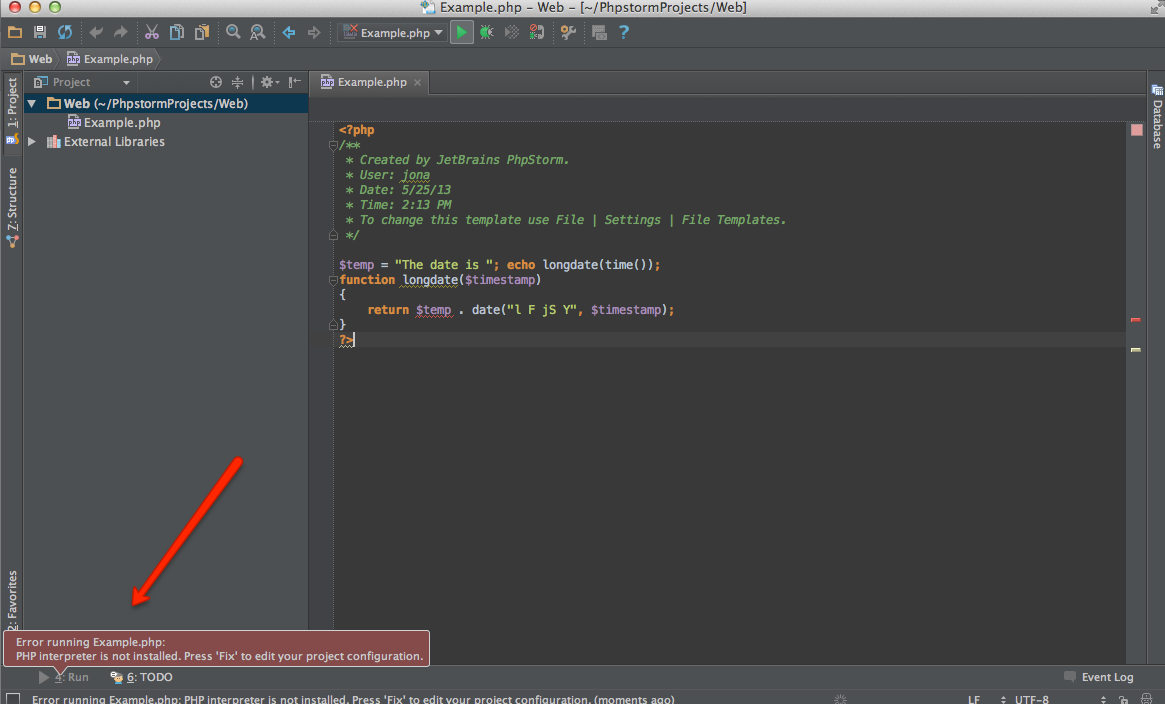This screenshot has width=1165, height=704.
Task: Click the opening <?php tag
Action: point(357,130)
